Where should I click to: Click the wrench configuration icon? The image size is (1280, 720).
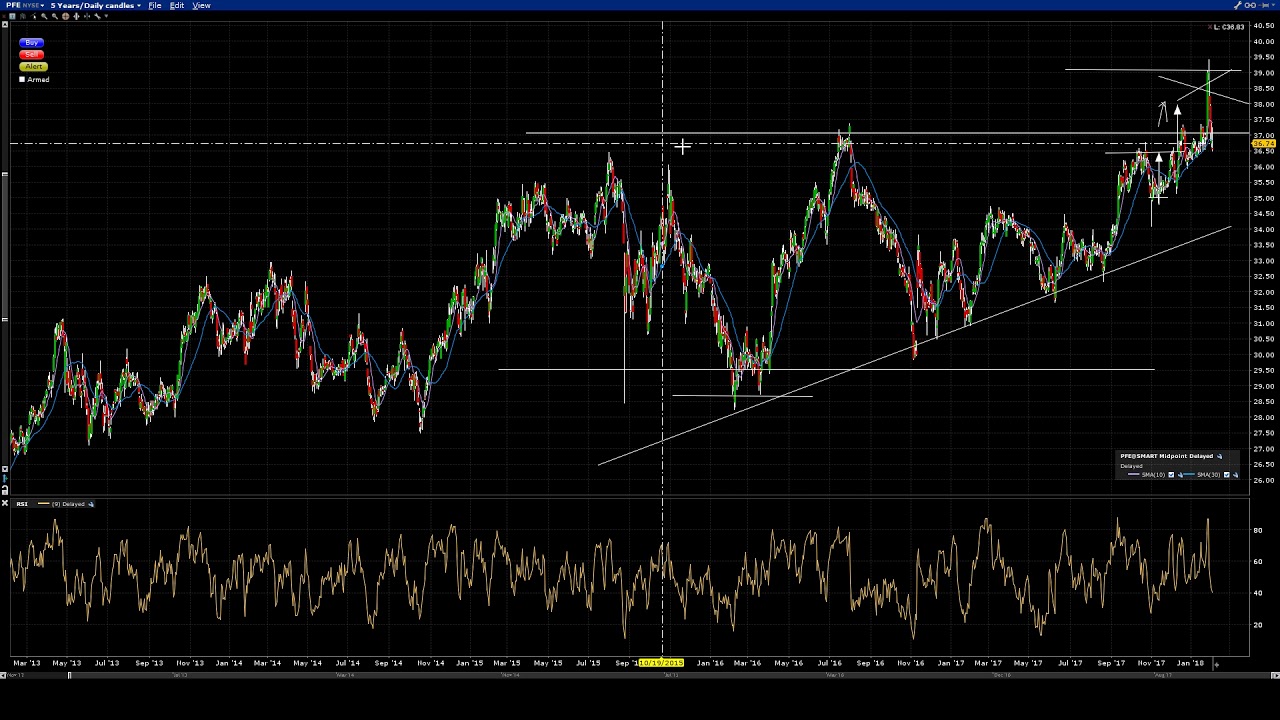(x=97, y=16)
